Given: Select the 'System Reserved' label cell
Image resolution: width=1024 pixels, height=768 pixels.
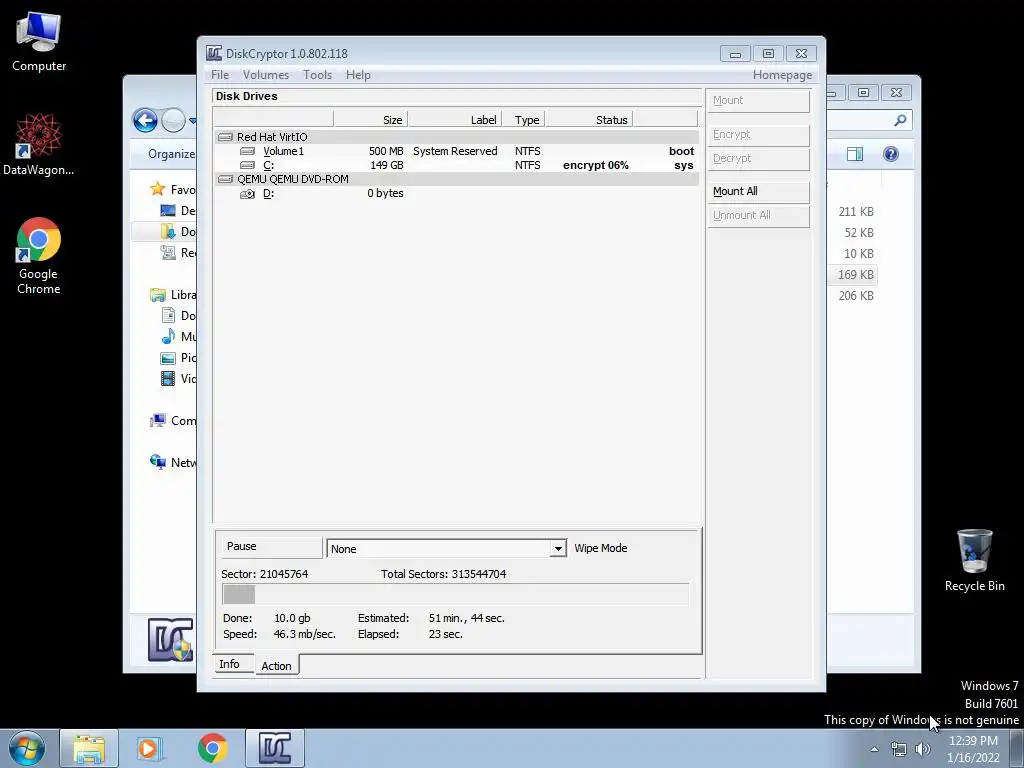Looking at the screenshot, I should 455,152.
